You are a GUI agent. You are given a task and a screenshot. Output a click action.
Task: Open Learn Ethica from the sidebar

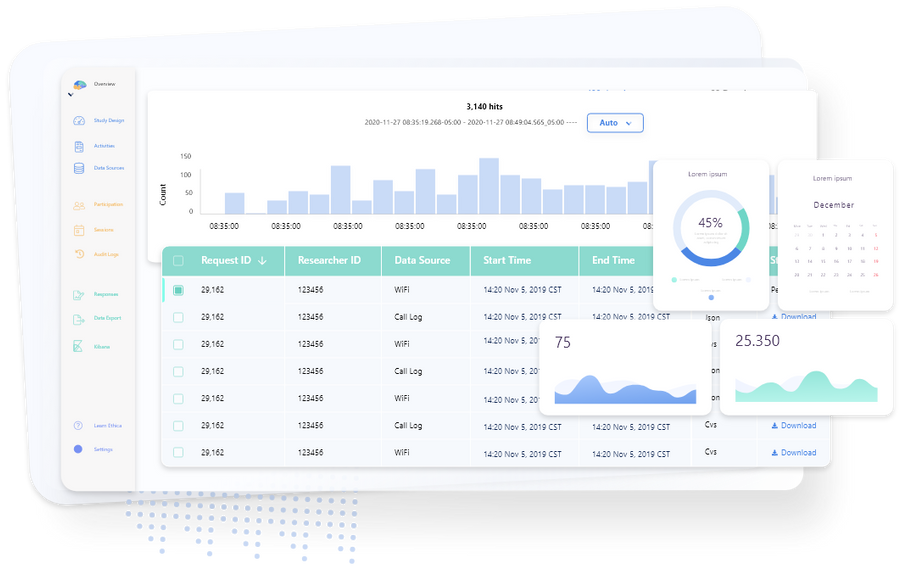(x=77, y=424)
